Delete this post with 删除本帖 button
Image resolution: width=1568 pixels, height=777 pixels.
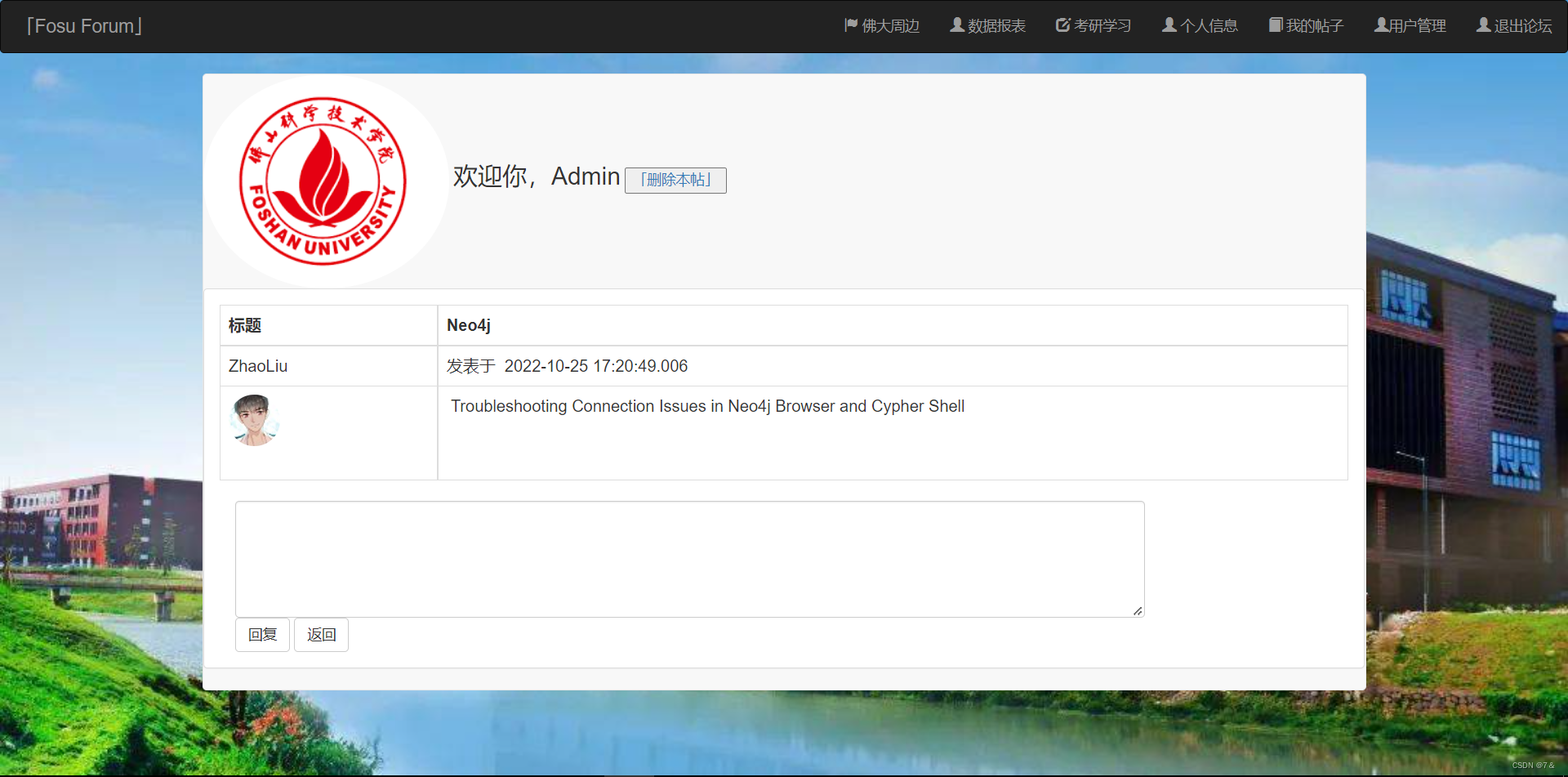point(675,180)
